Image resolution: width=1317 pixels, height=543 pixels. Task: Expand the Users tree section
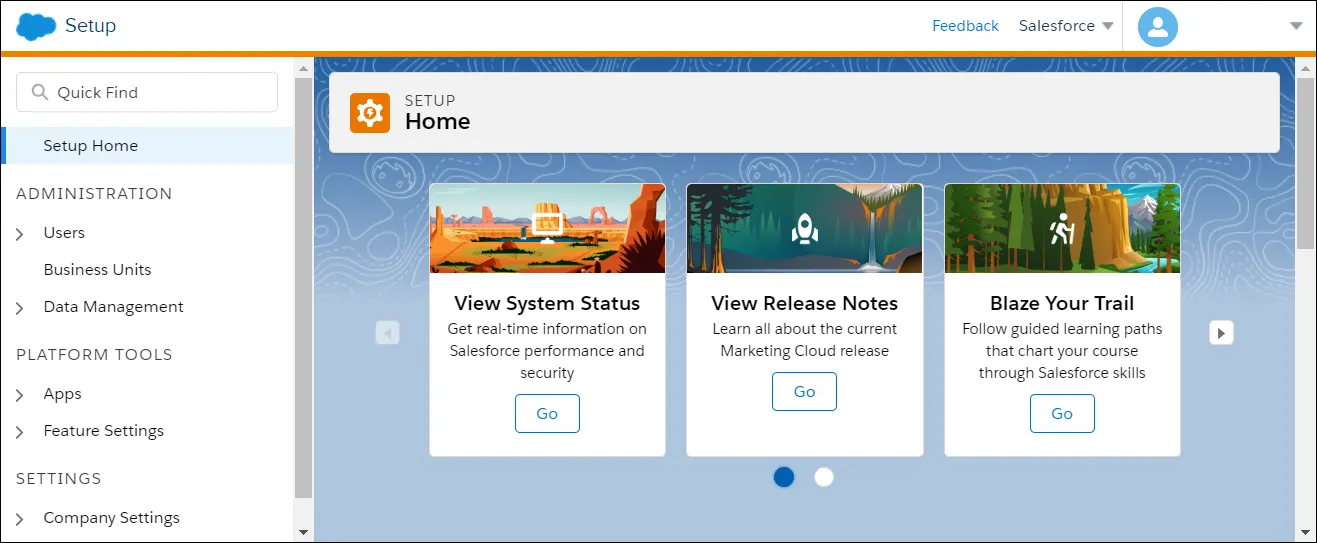20,234
